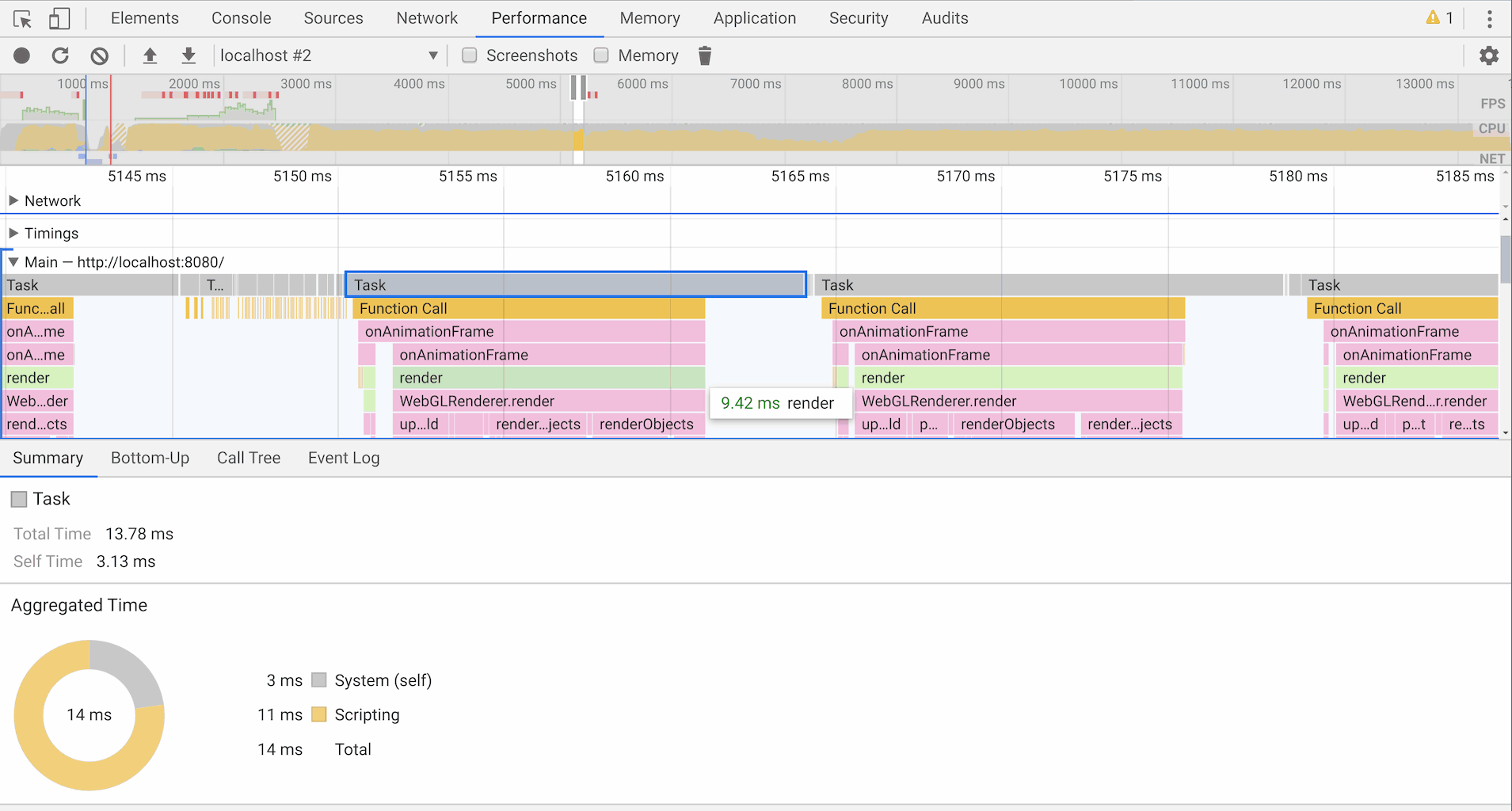This screenshot has height=811, width=1512.
Task: Click the Self Time 3.13 ms value
Action: 126,562
